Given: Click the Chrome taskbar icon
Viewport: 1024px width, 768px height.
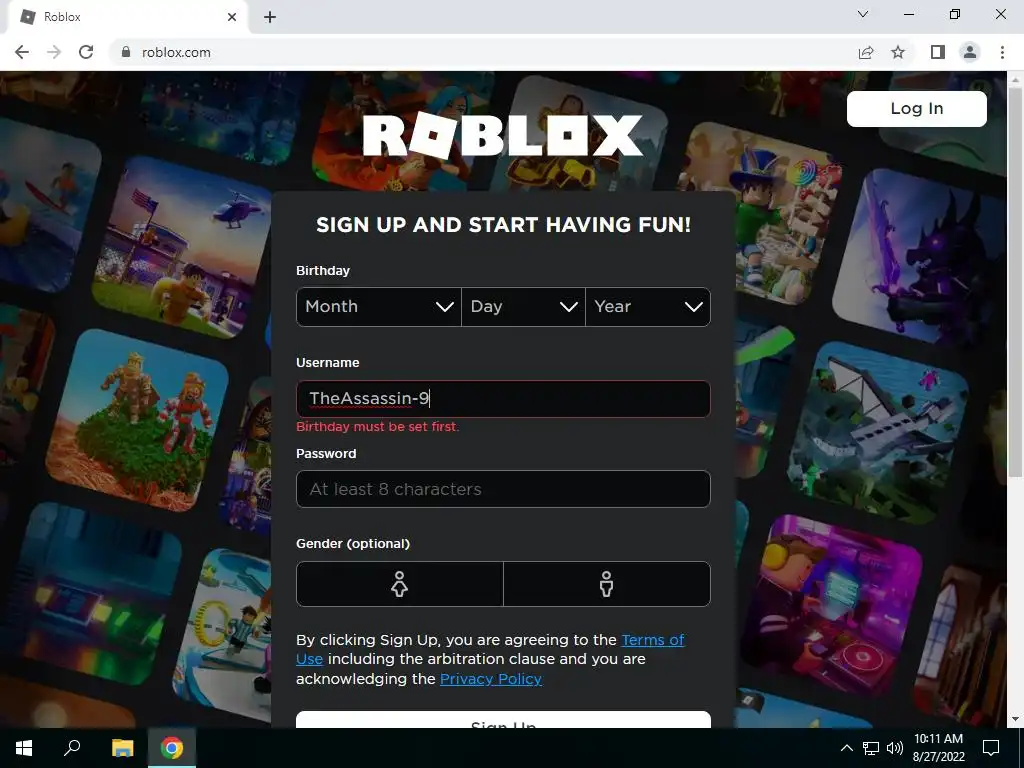Looking at the screenshot, I should pyautogui.click(x=172, y=748).
